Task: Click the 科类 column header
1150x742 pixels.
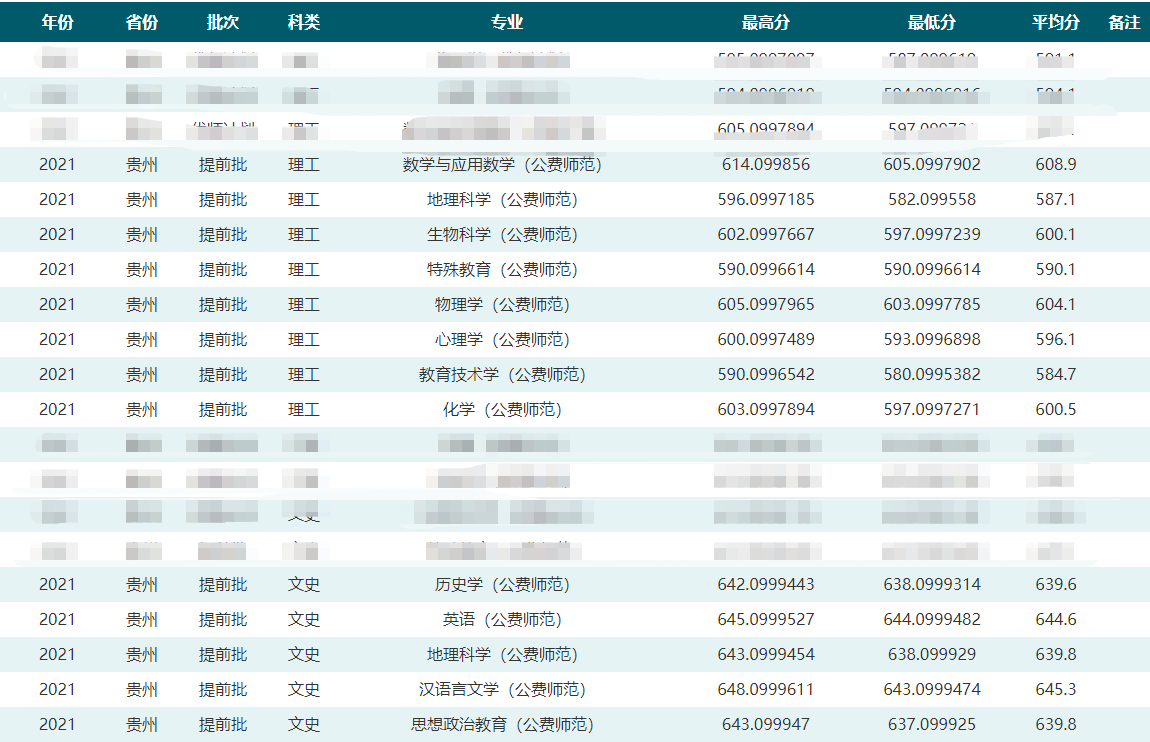Action: point(303,22)
